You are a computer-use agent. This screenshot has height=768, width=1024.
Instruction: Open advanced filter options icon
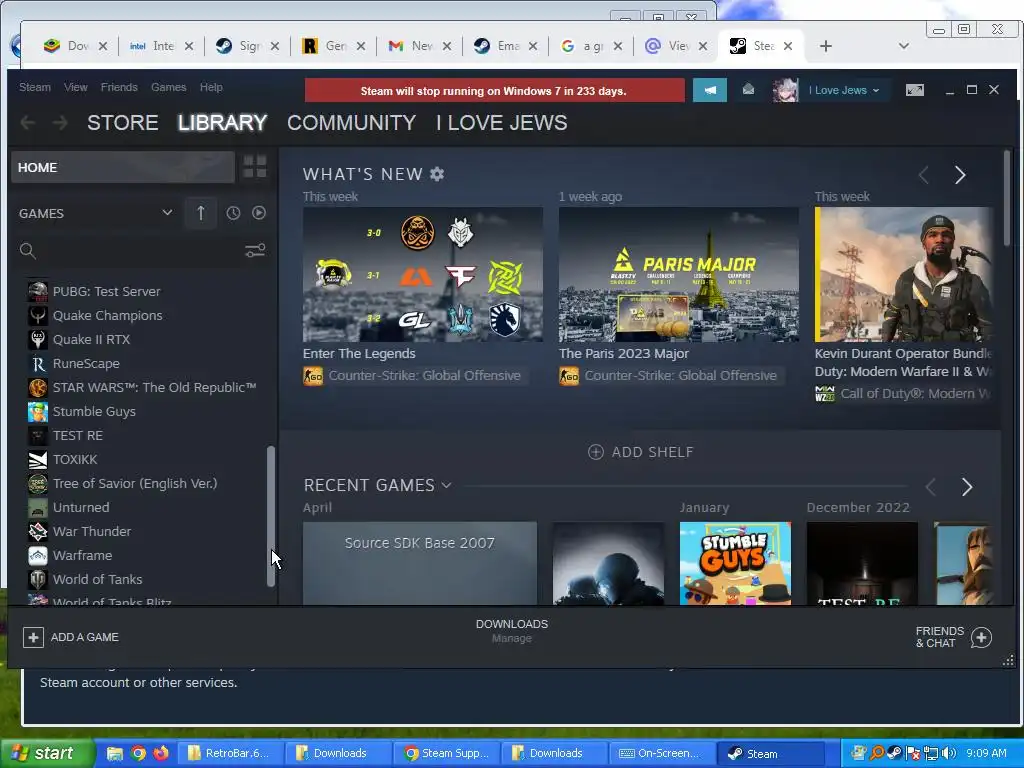[x=255, y=251]
